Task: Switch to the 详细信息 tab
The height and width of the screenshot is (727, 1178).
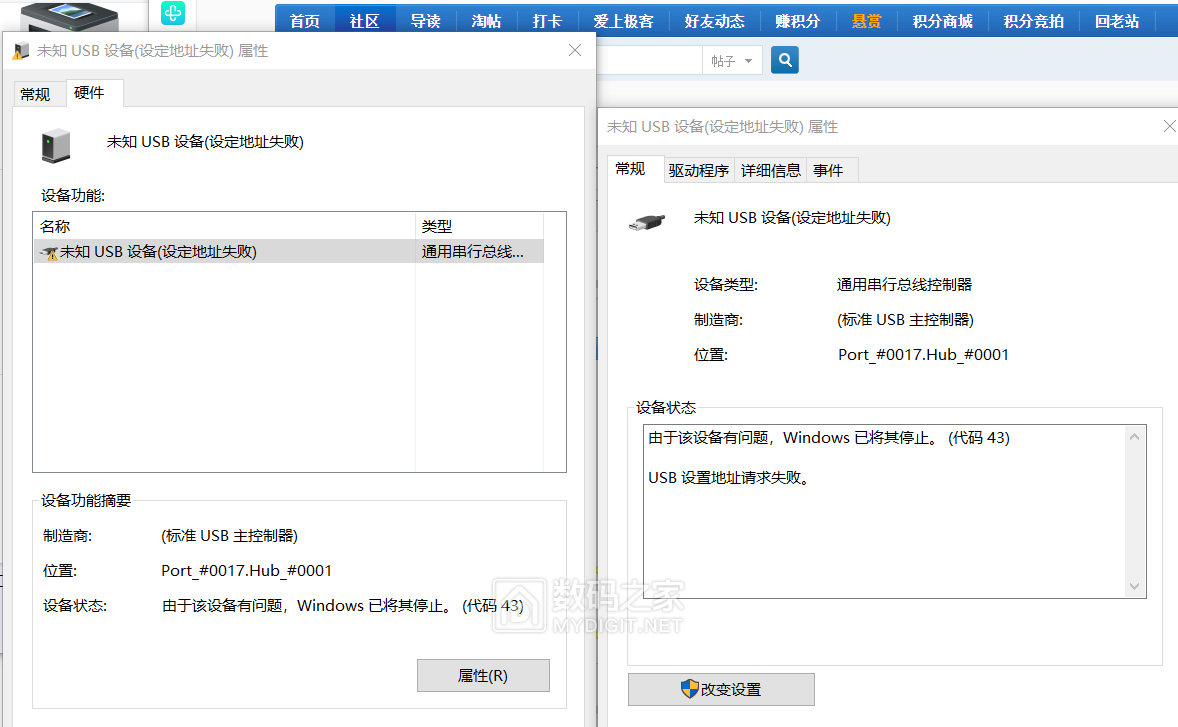Action: 770,171
